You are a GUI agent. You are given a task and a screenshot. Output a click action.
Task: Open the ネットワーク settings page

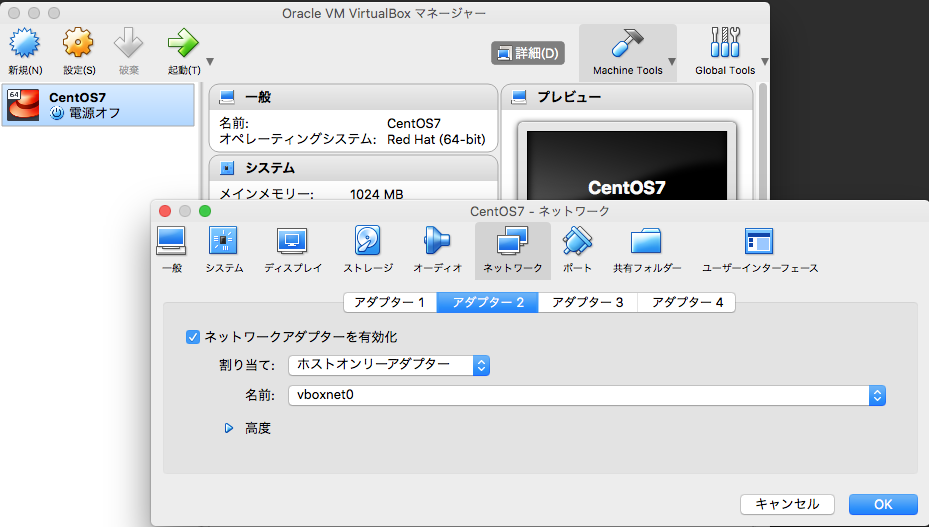[512, 250]
